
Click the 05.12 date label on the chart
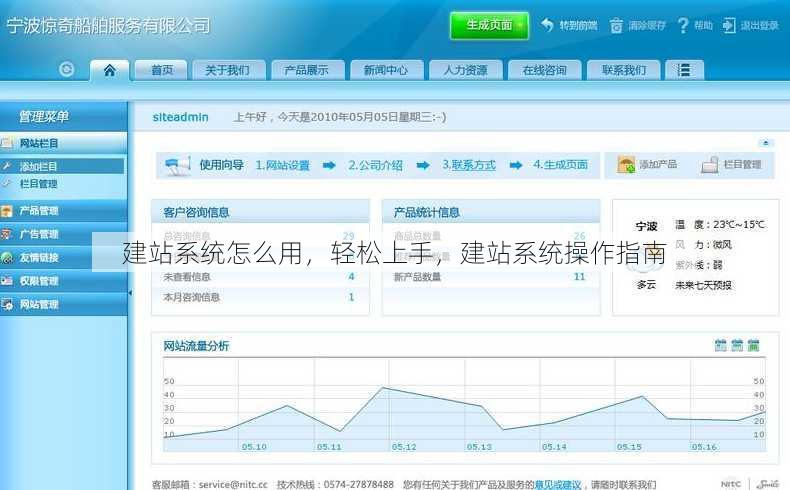coord(404,447)
